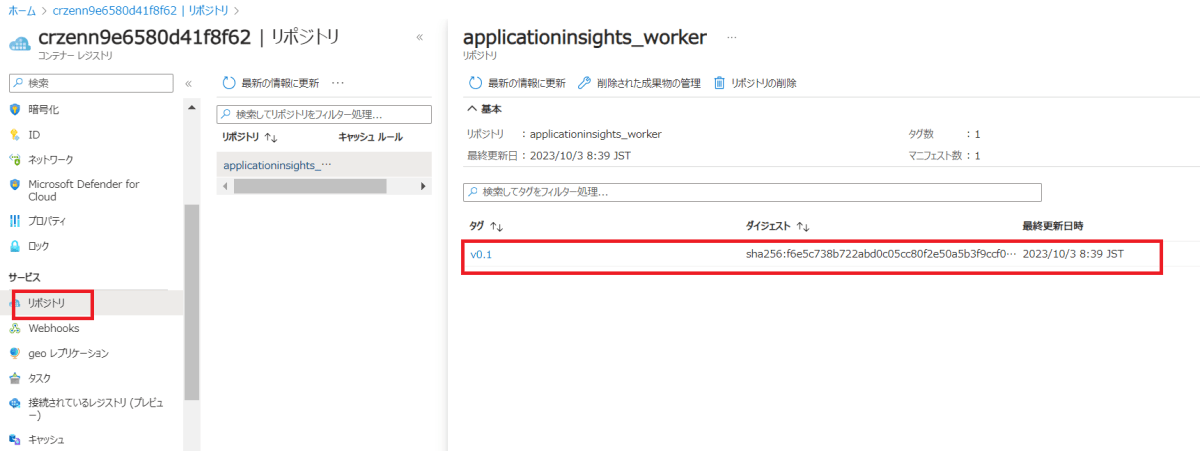1200x451 pixels.
Task: Click the キャッシュ ルール column header
Action: click(371, 136)
